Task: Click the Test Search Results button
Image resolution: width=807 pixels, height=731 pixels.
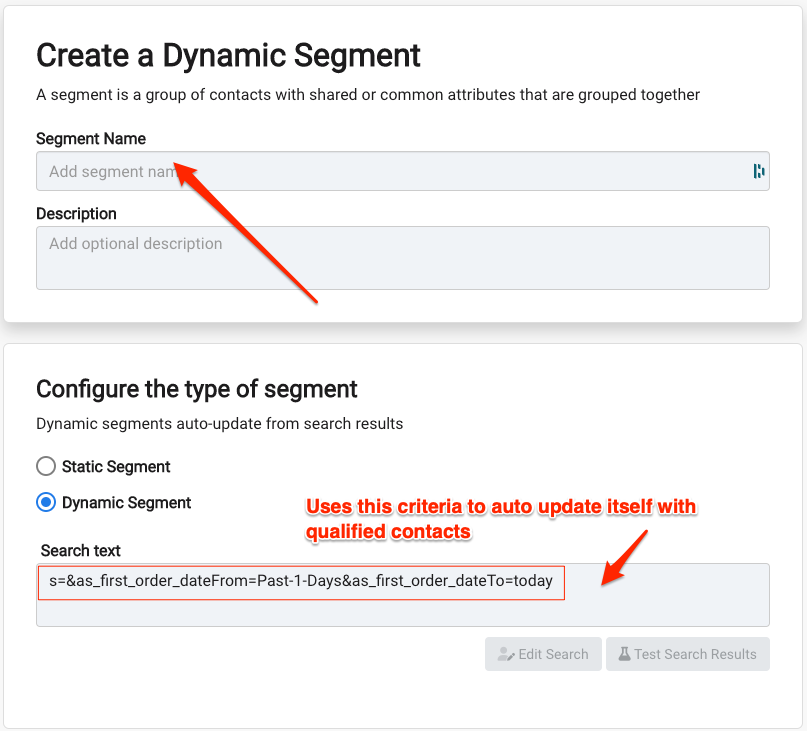Action: coord(688,654)
